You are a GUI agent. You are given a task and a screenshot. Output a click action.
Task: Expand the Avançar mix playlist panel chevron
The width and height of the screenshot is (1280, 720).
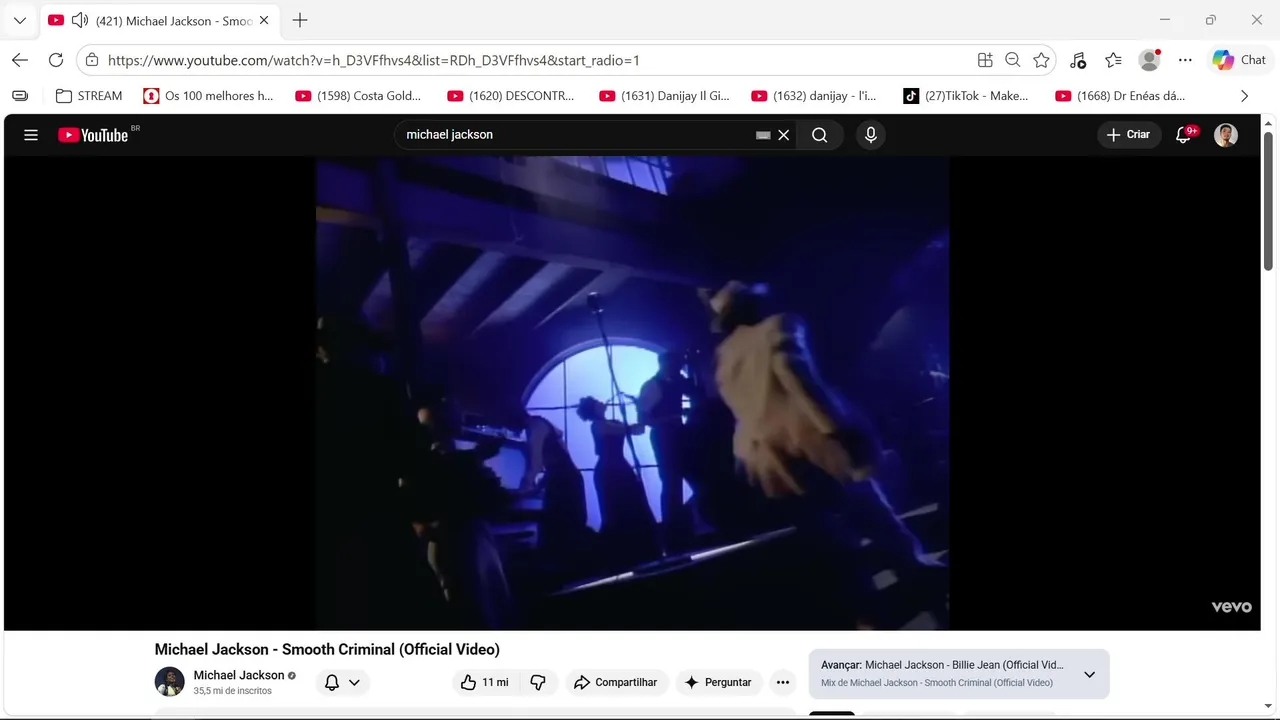[x=1090, y=674]
